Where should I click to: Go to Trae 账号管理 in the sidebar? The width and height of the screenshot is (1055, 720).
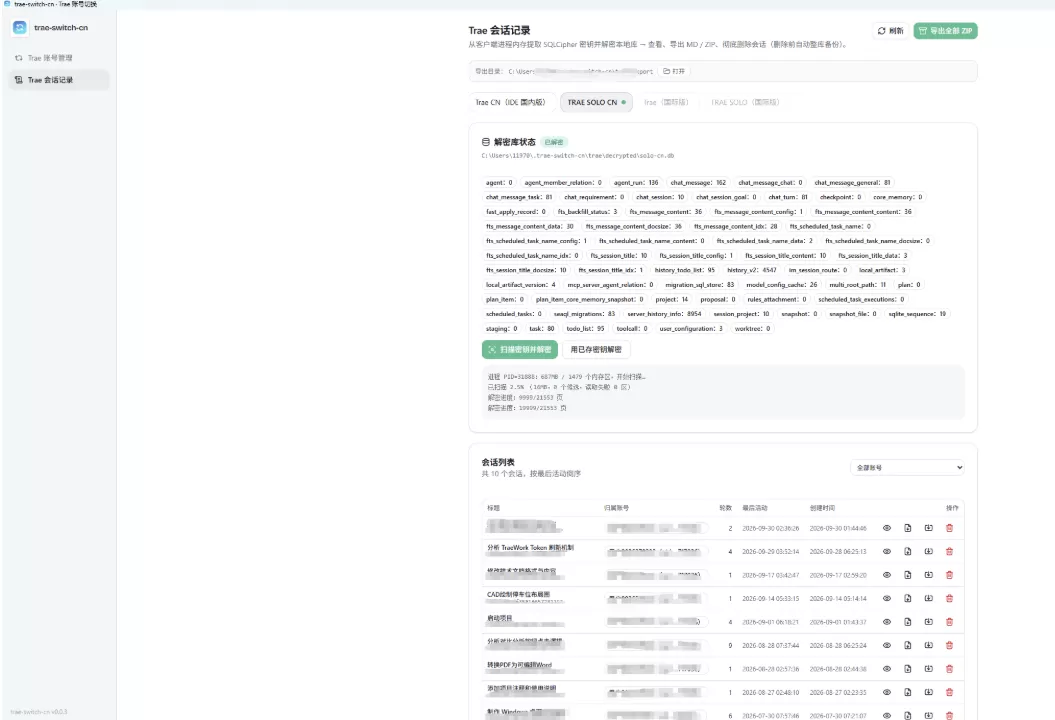point(59,58)
